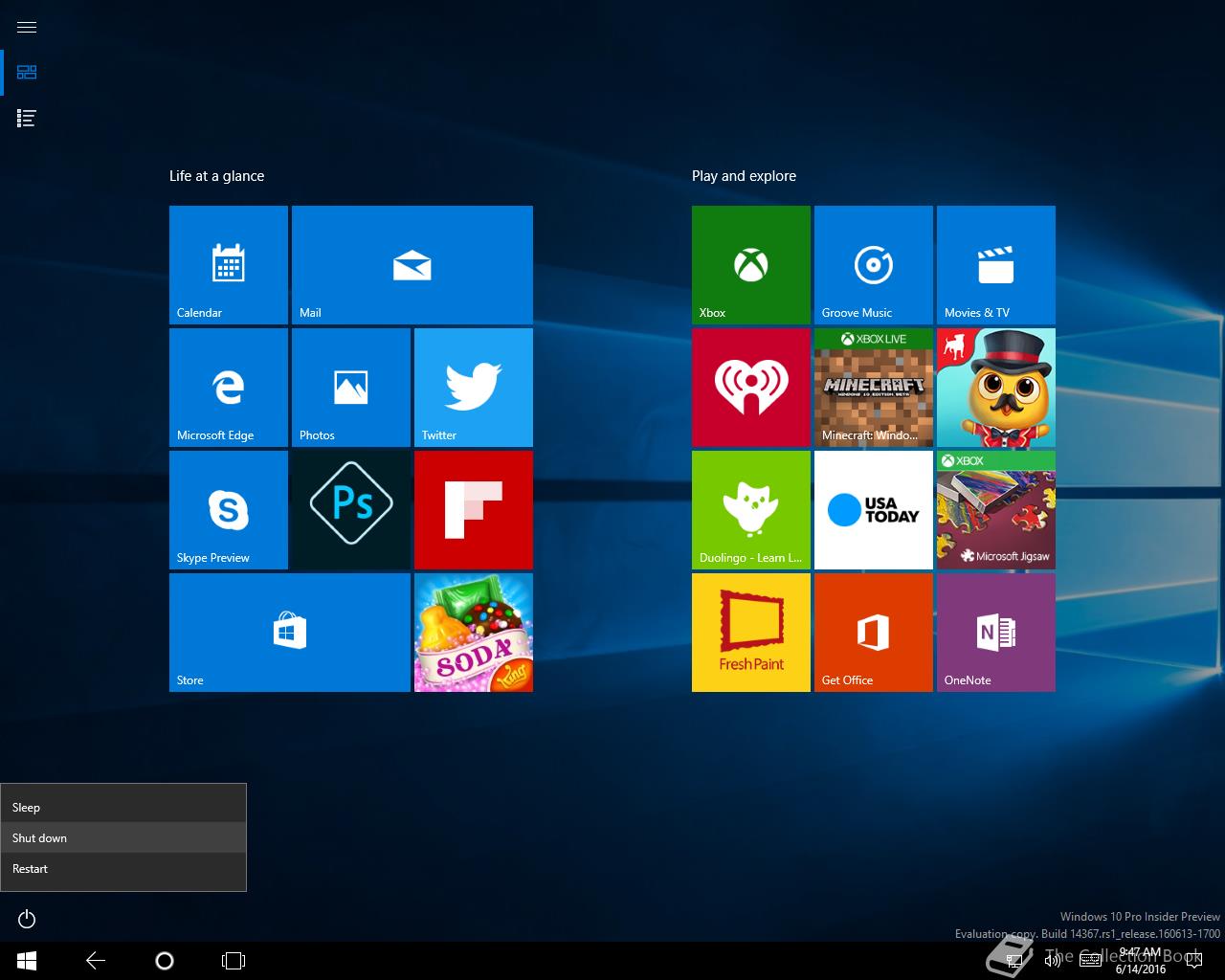
Task: Open the Twitter tile
Action: (474, 388)
